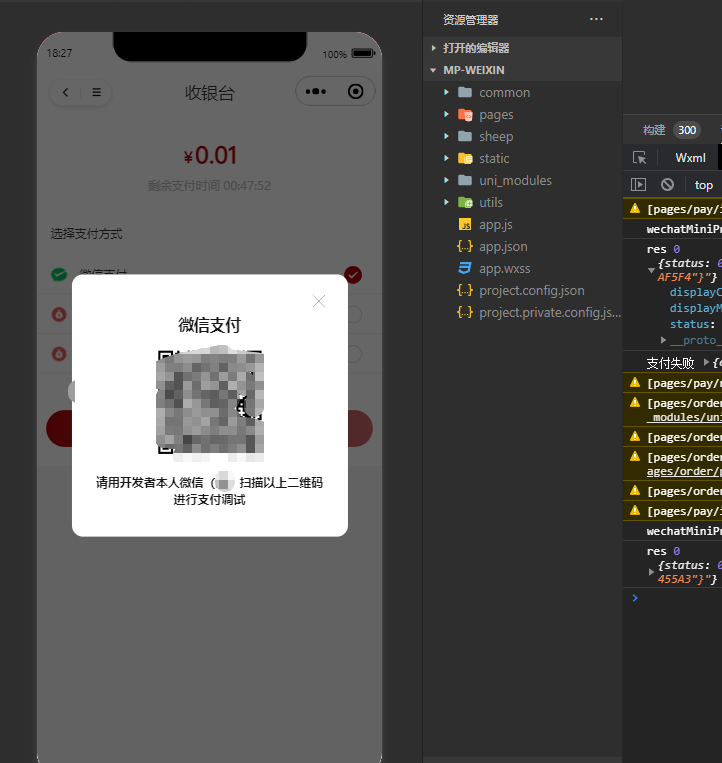722x763 pixels.
Task: Click the 300 badge on 构建 tab
Action: (687, 130)
